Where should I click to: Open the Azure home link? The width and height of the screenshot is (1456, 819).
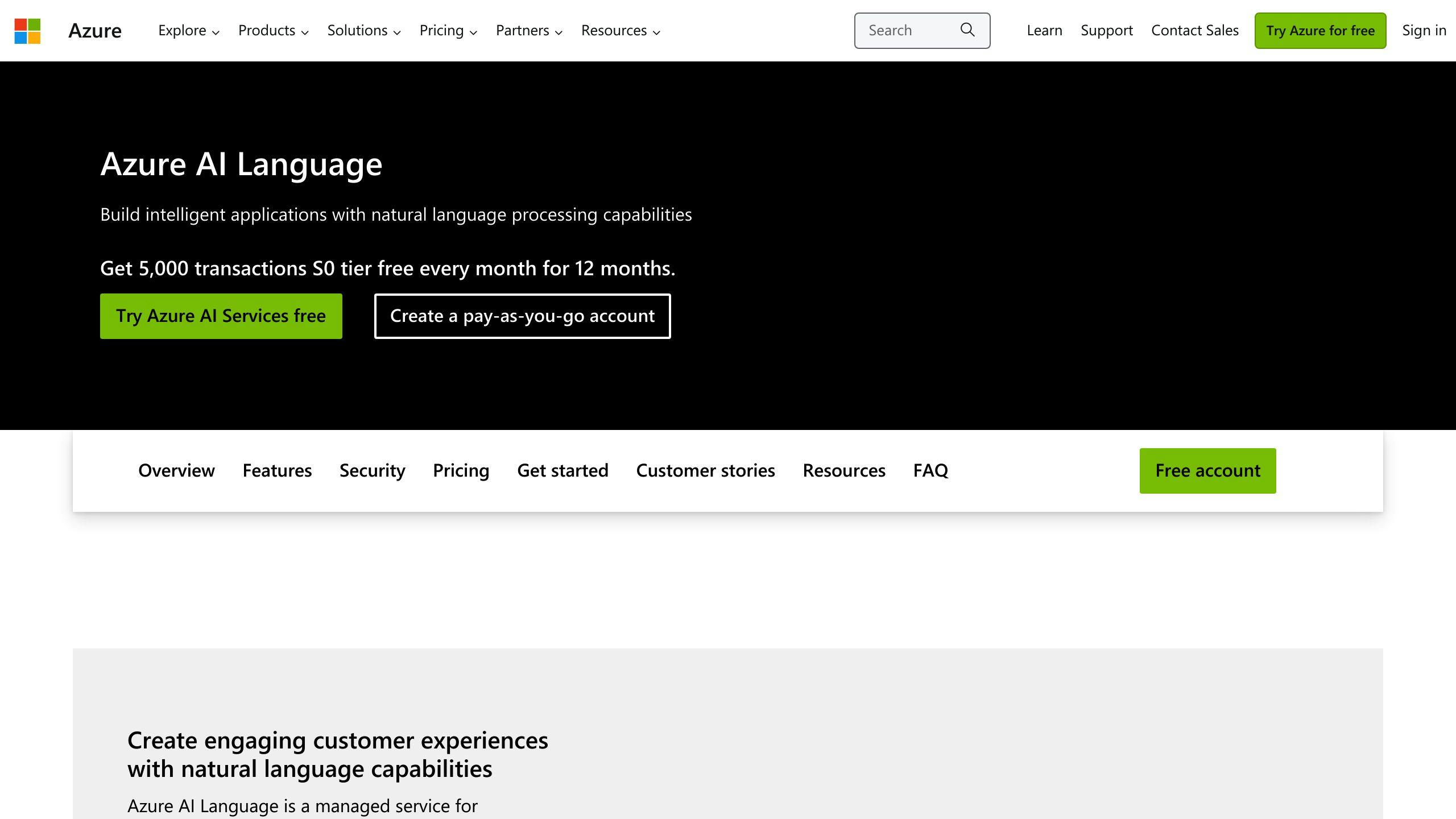pos(95,31)
